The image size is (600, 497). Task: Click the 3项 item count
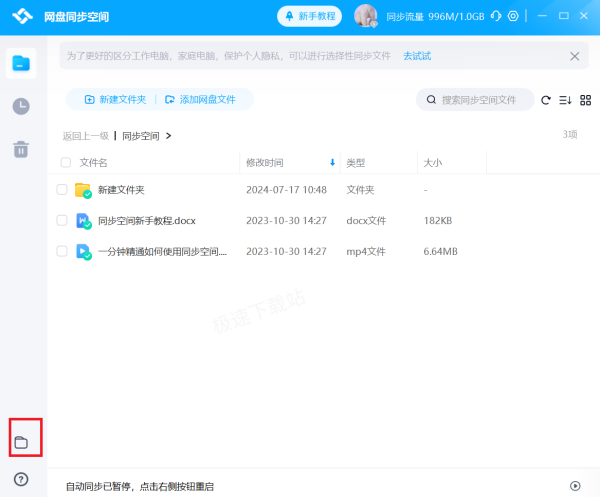coord(570,134)
